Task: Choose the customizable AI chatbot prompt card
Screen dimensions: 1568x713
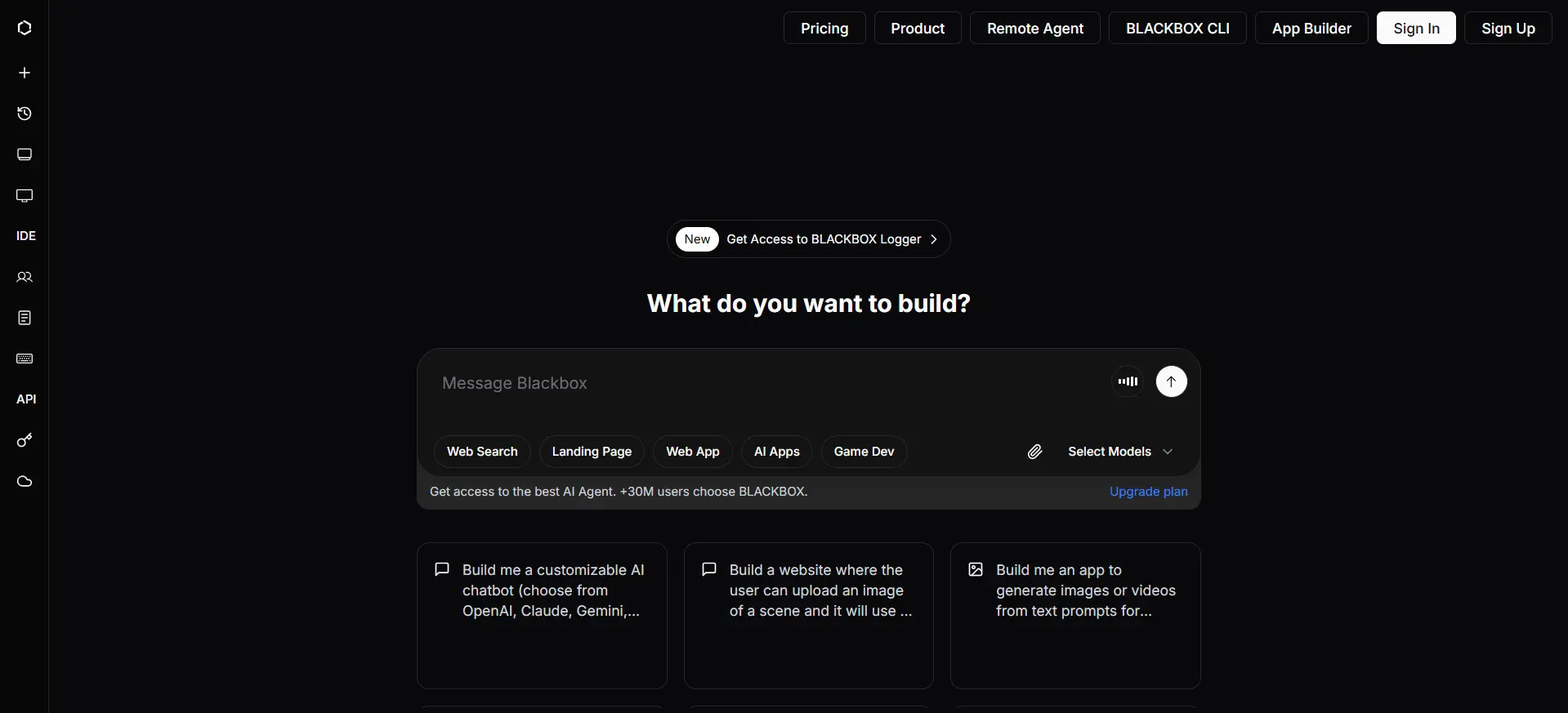Action: coord(542,616)
